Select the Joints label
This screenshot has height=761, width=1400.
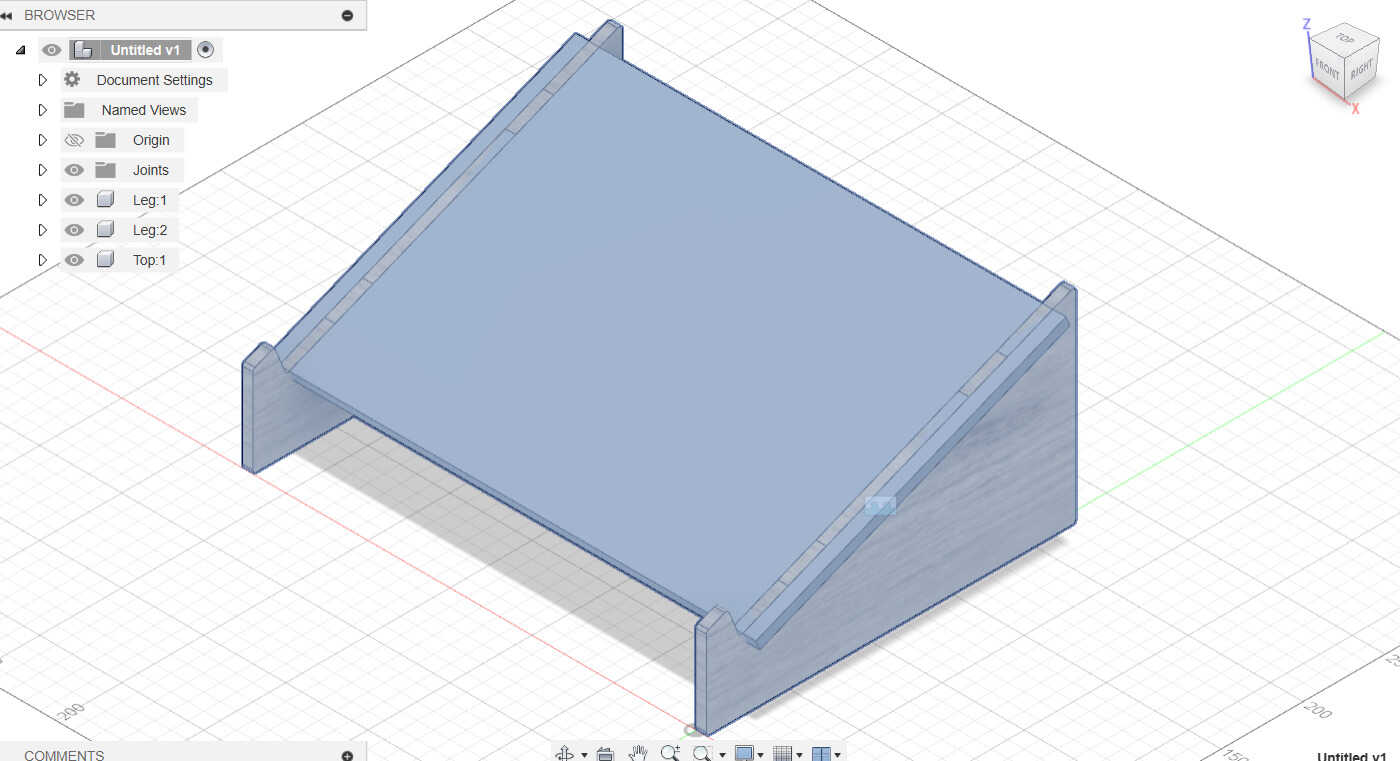[151, 170]
